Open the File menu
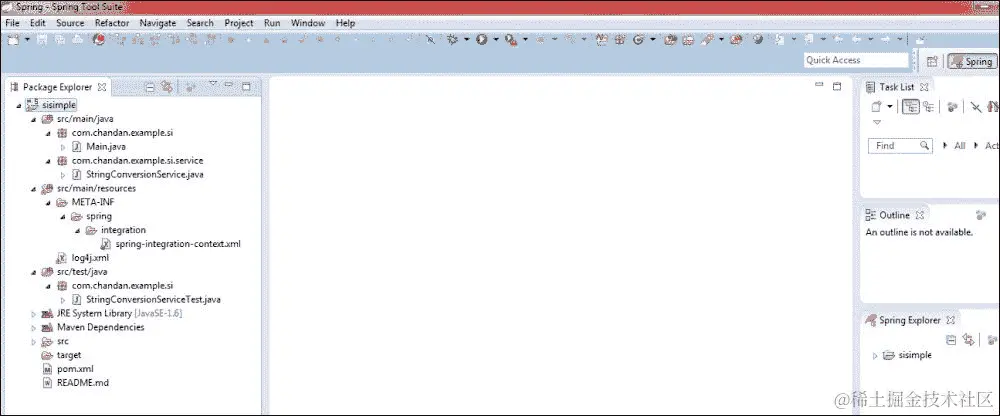 12,23
